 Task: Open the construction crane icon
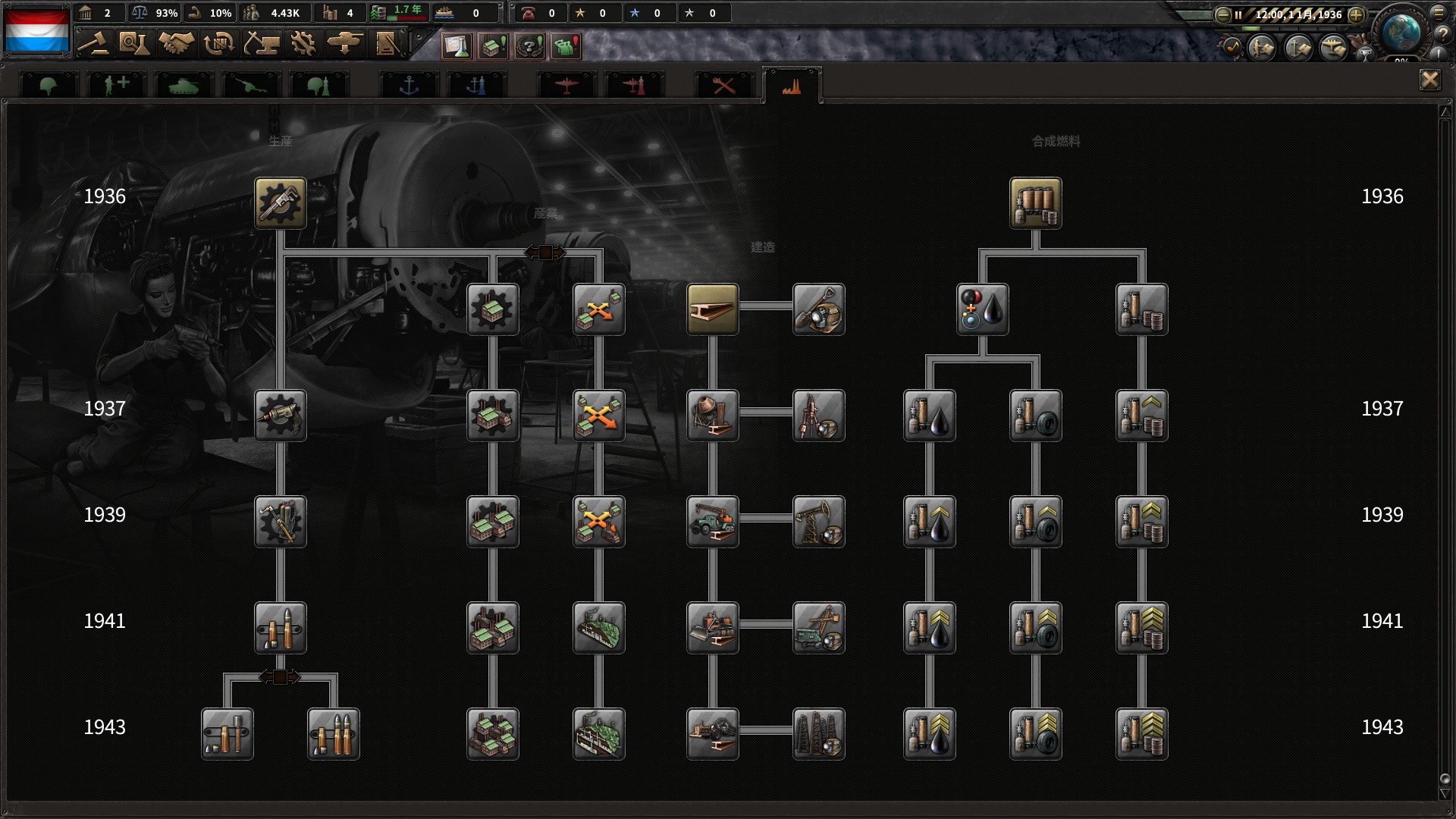coord(261,44)
